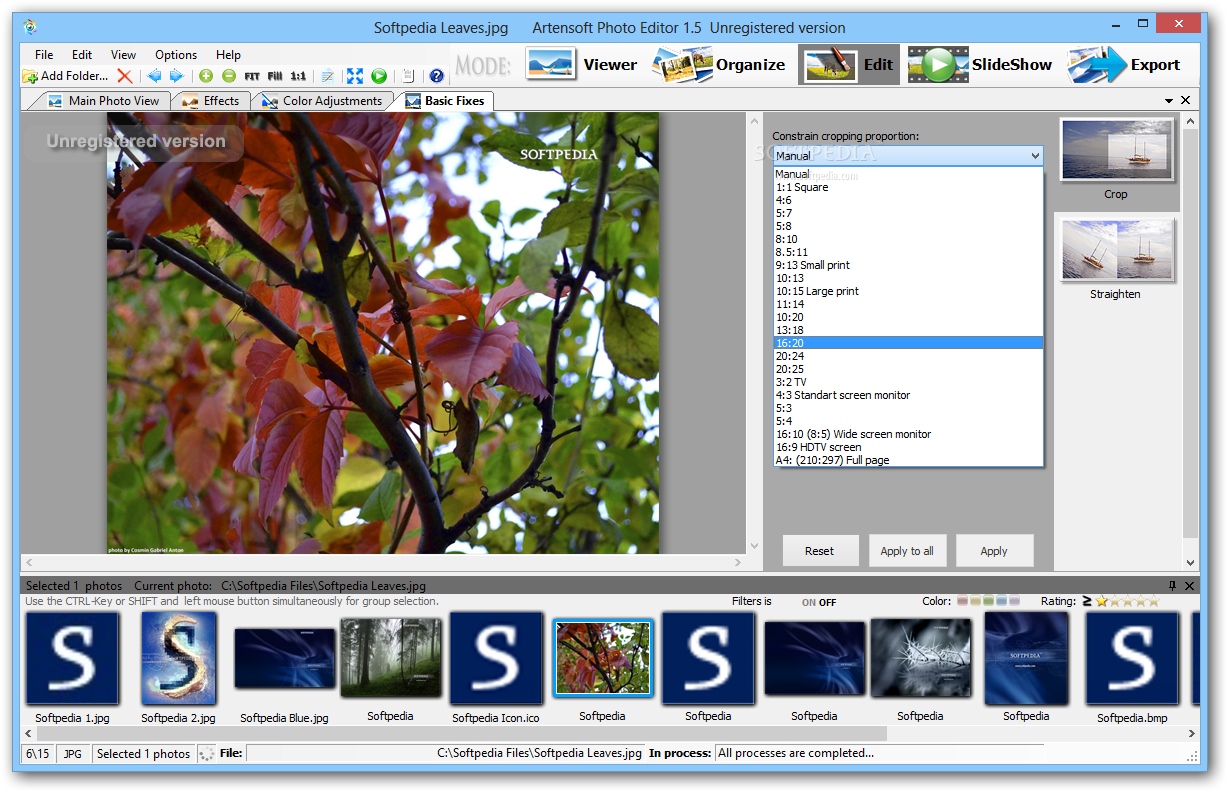Enter full screen with blue arrows icon
Viewport: 1228px width, 792px height.
[355, 76]
